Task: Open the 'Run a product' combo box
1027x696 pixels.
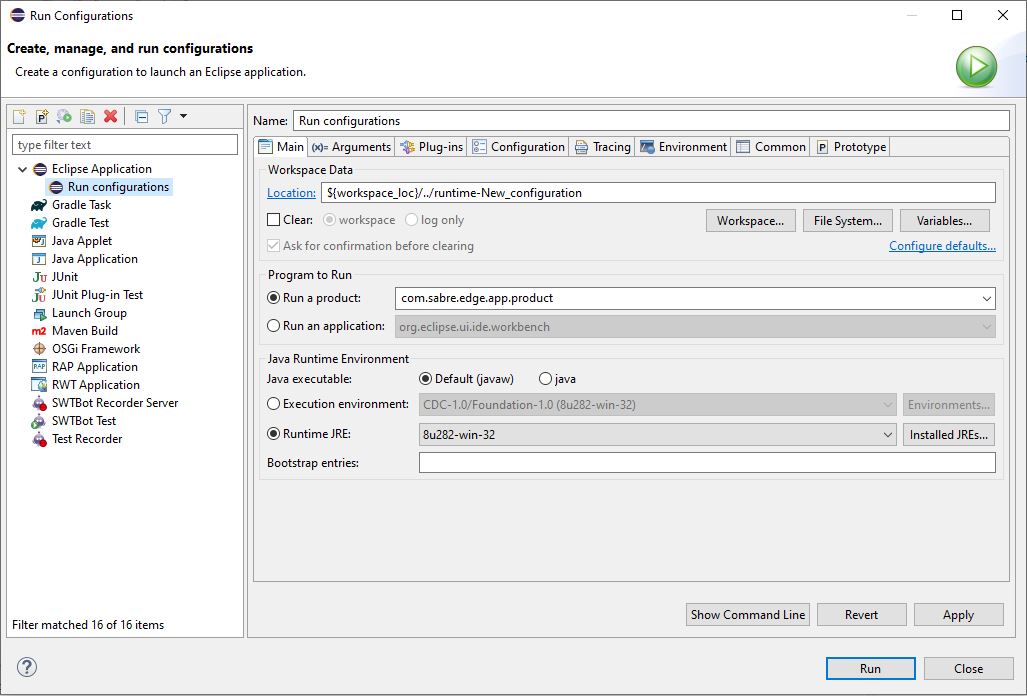Action: point(986,299)
